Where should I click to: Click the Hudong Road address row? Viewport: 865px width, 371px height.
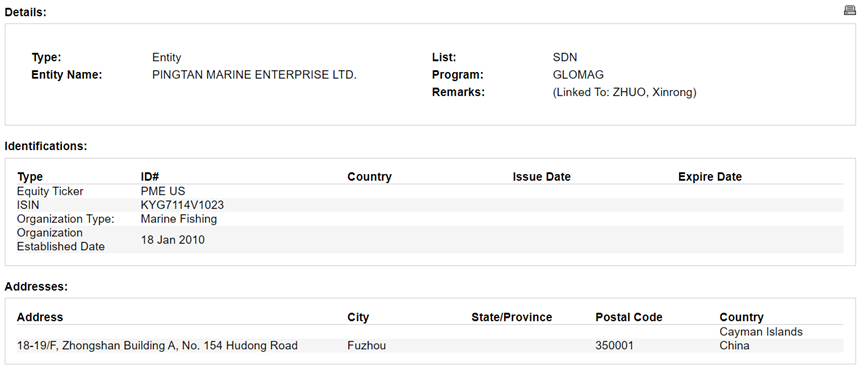click(x=430, y=346)
